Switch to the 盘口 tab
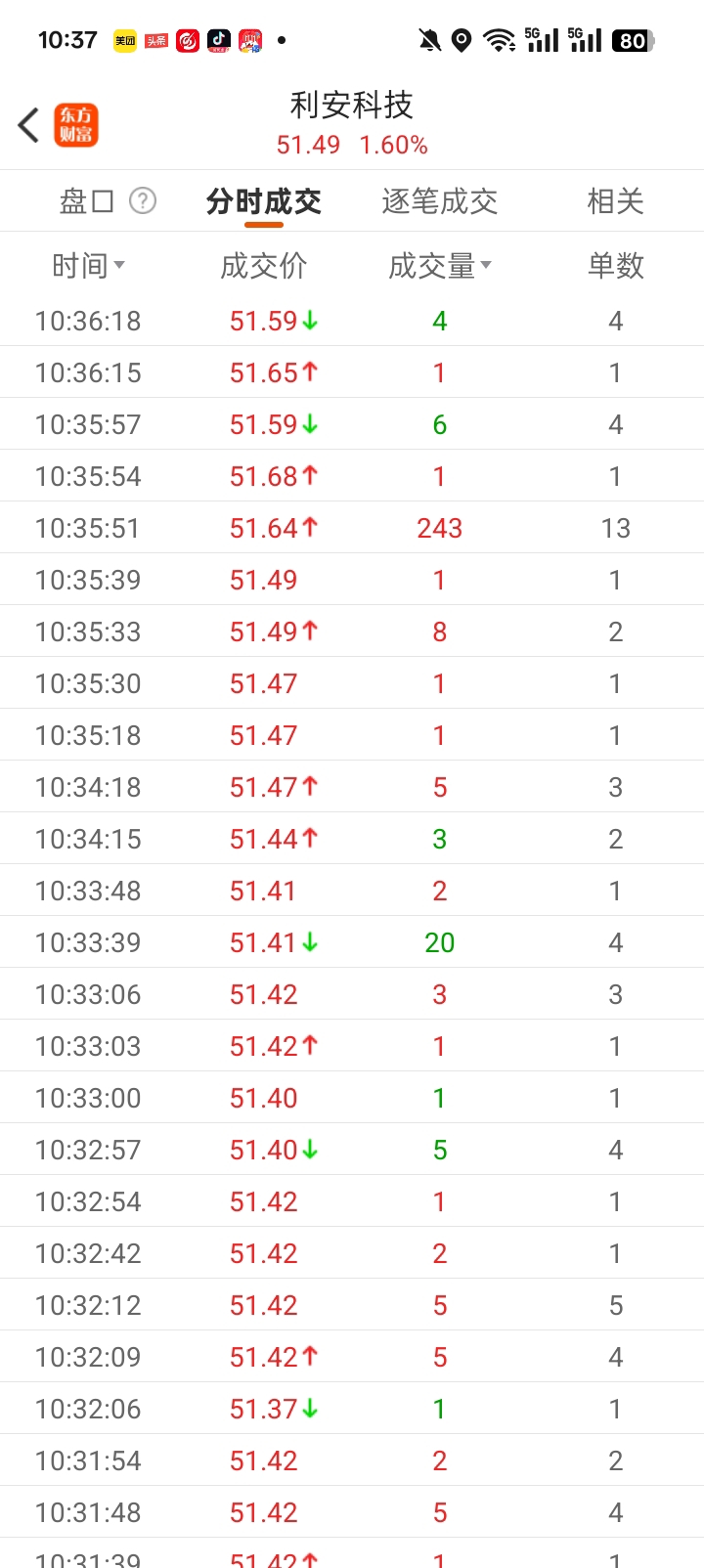 coord(87,201)
